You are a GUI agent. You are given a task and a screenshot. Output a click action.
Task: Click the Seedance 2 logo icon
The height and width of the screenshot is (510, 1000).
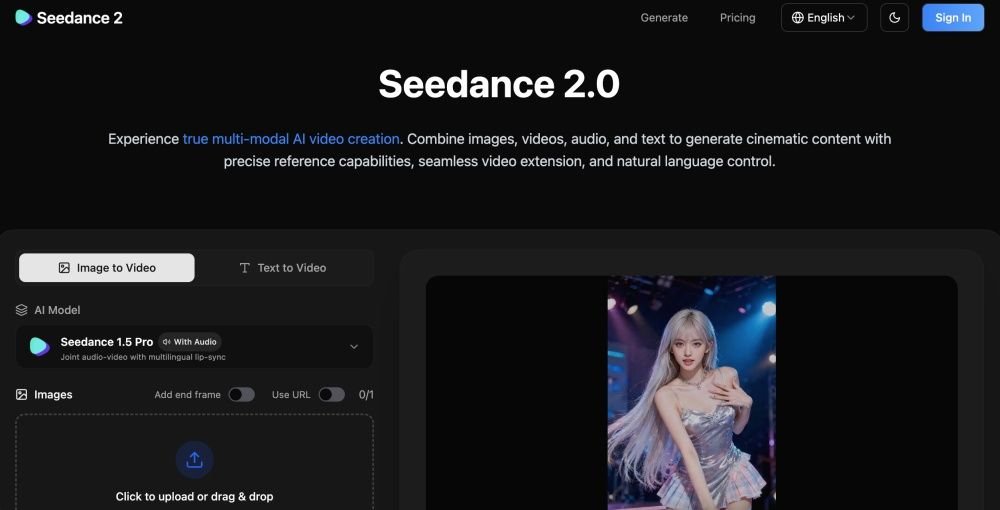tap(23, 18)
